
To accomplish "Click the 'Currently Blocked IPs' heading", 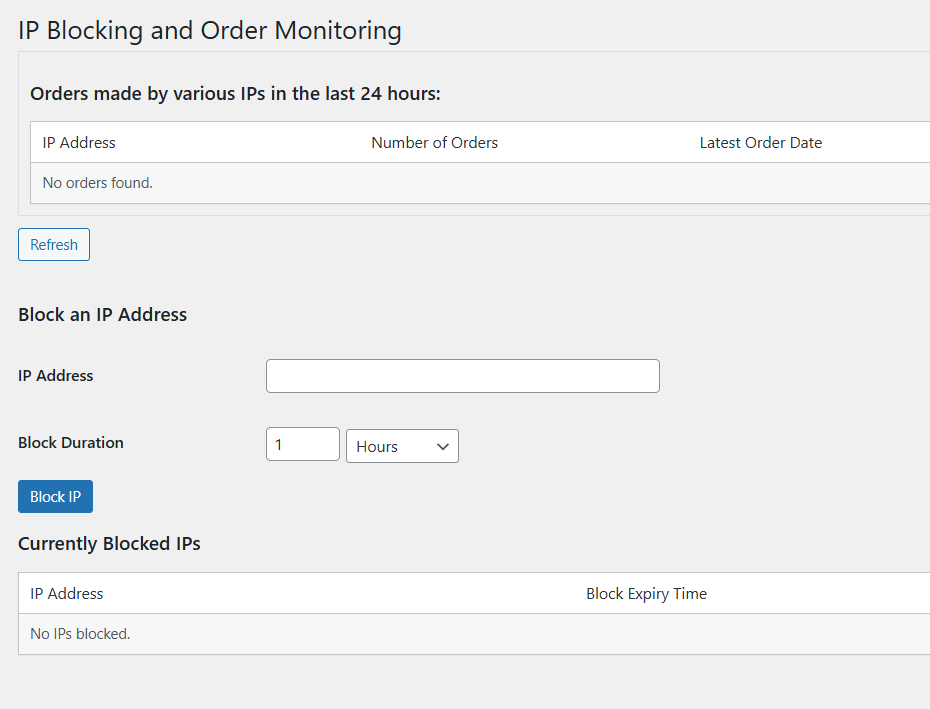I will [x=109, y=544].
